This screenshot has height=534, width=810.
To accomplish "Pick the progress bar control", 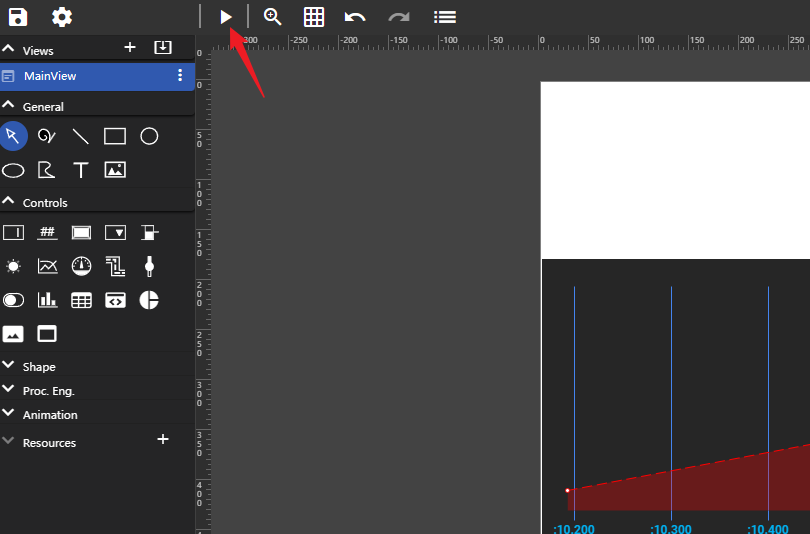I will coord(149,232).
